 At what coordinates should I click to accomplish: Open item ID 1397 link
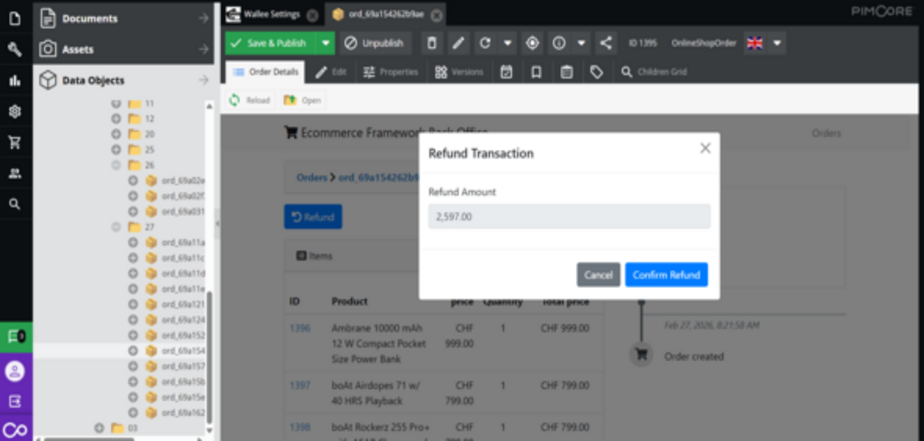point(299,386)
